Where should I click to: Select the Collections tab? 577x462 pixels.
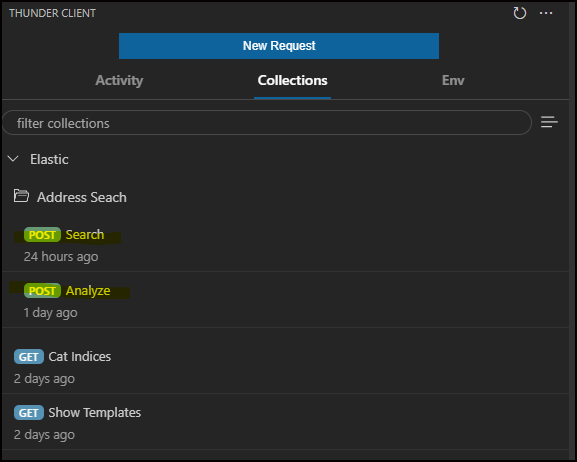pos(293,80)
